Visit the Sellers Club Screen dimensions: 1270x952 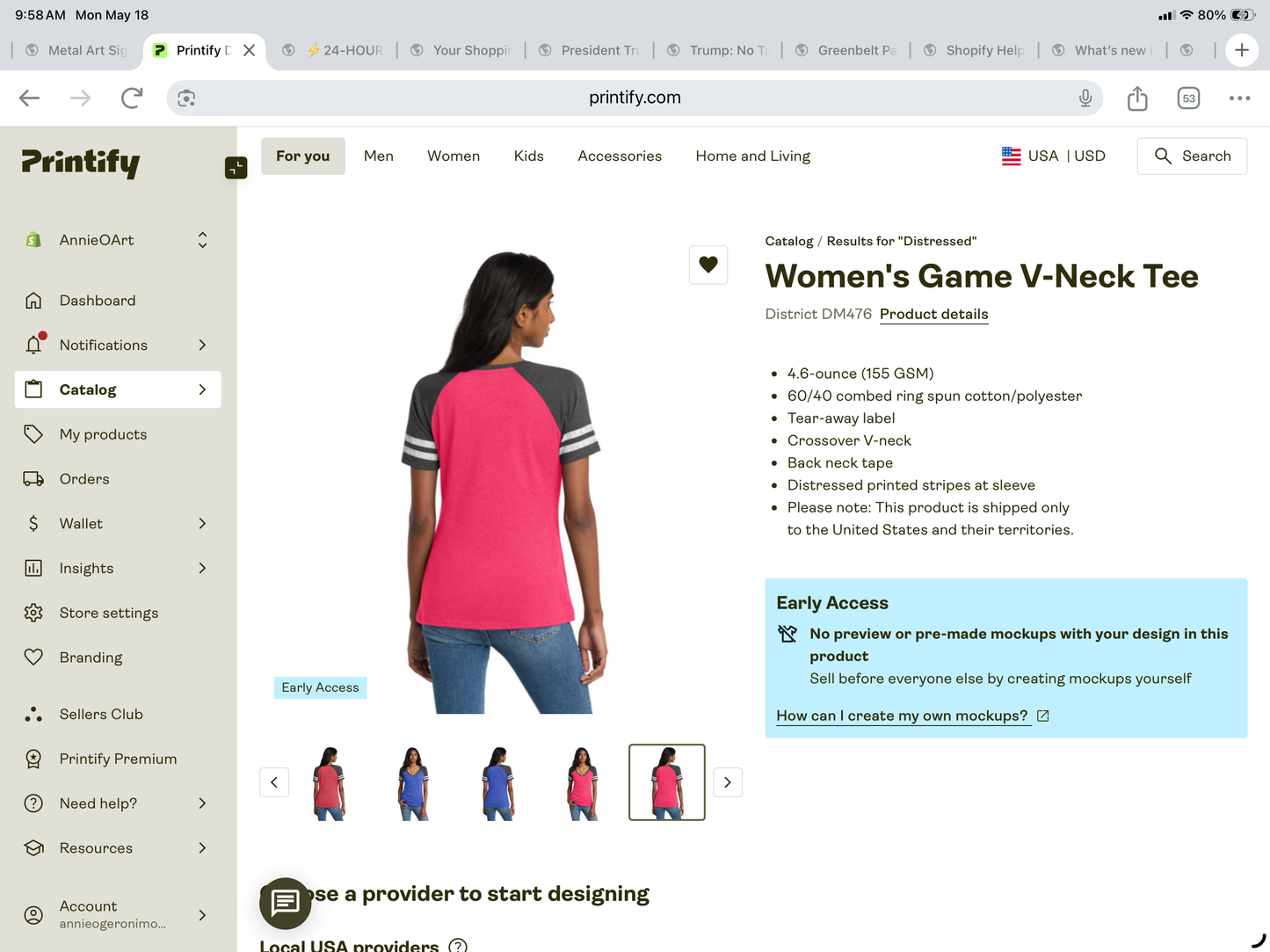tap(118, 715)
